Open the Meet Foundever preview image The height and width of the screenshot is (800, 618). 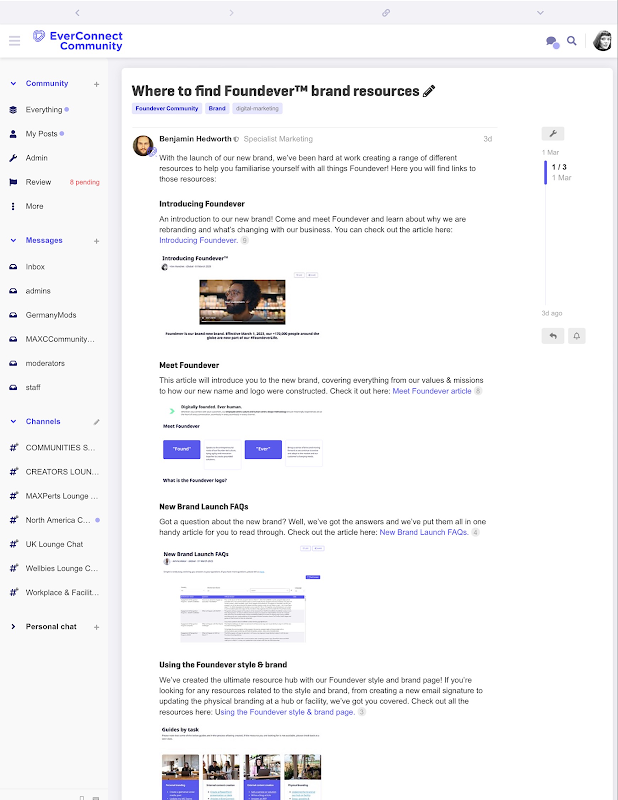click(x=242, y=443)
